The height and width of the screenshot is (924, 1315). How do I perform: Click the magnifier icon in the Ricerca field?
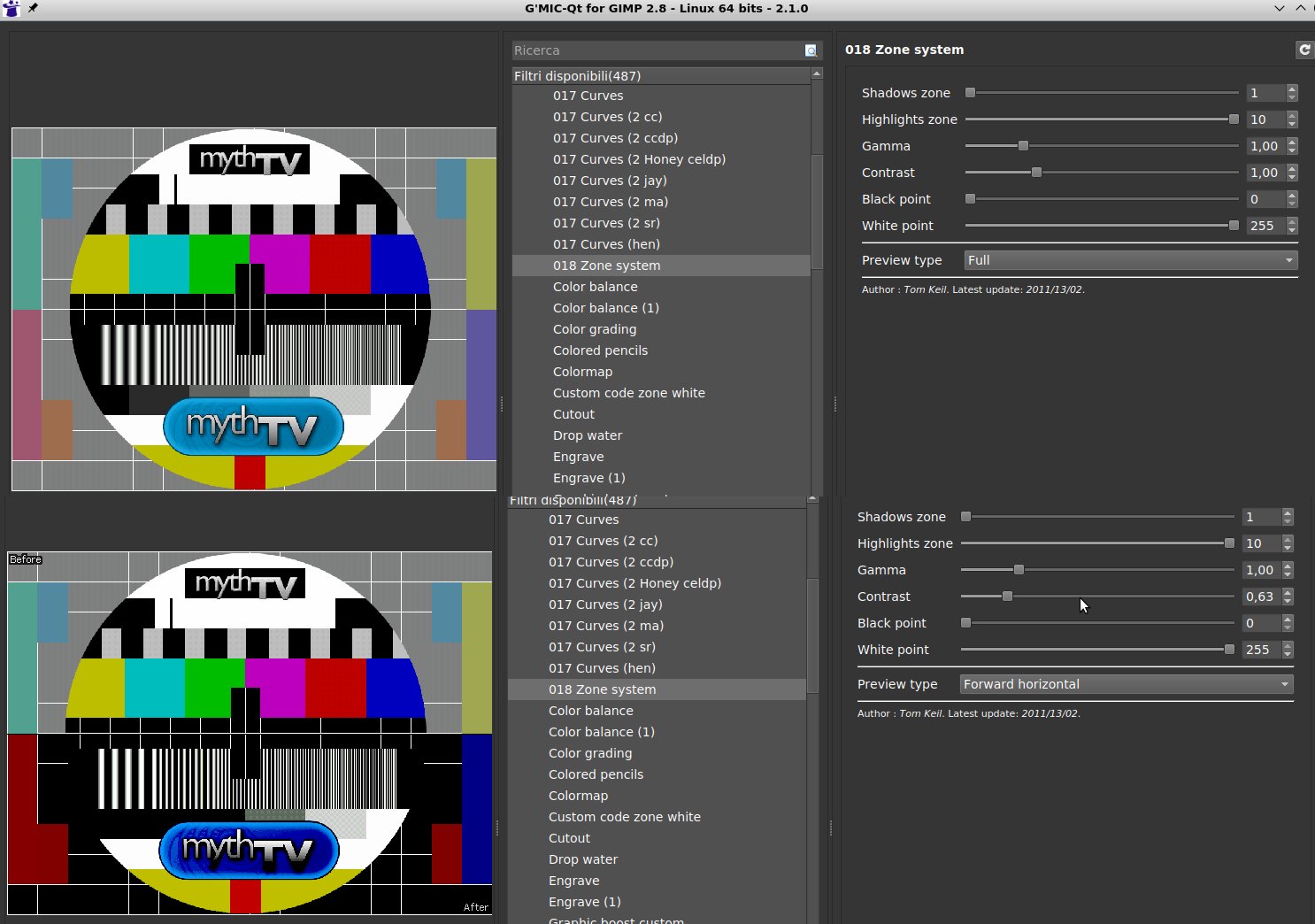pos(811,50)
